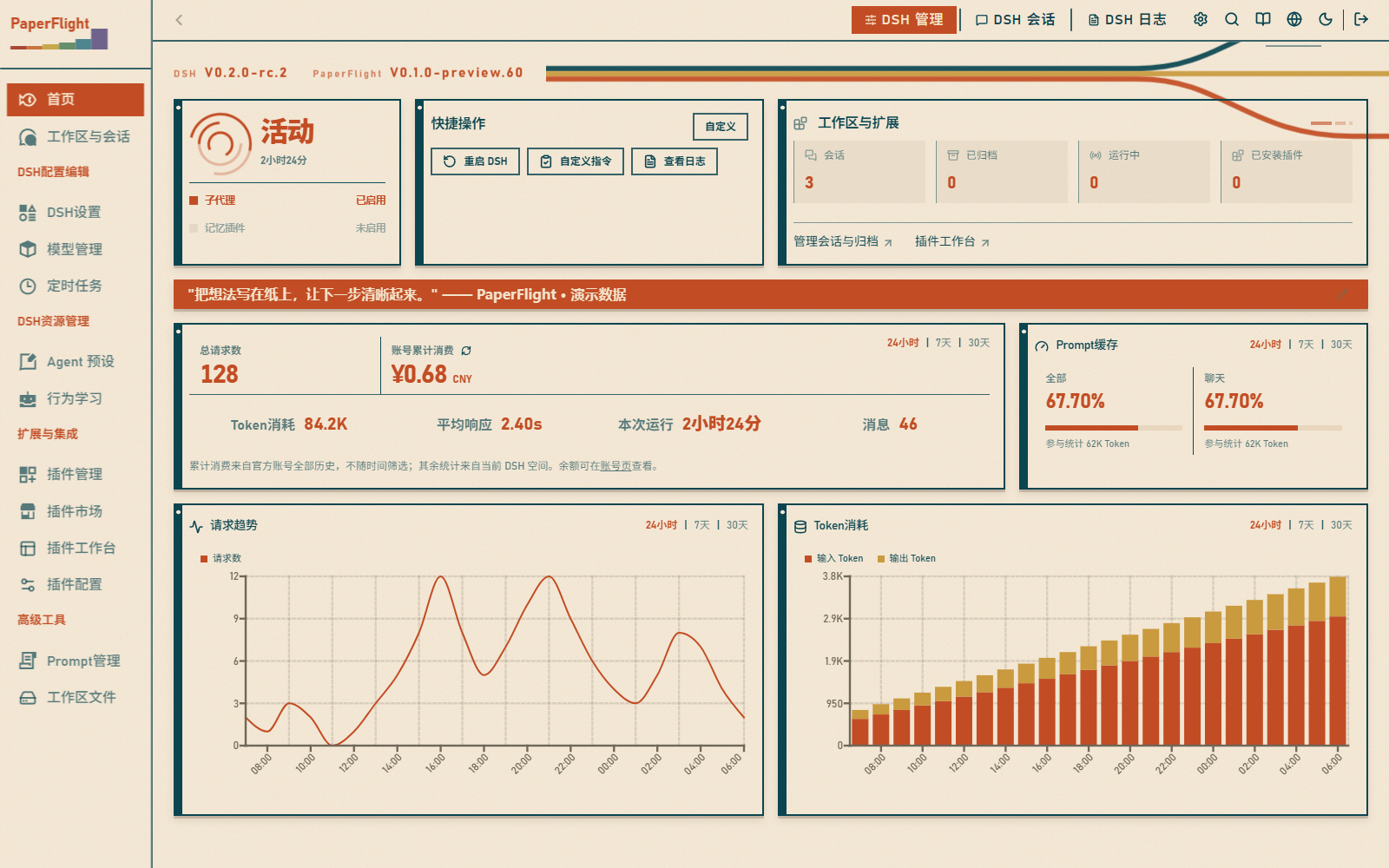This screenshot has width=1389, height=868.
Task: Click the search magnifier icon
Action: (1232, 19)
